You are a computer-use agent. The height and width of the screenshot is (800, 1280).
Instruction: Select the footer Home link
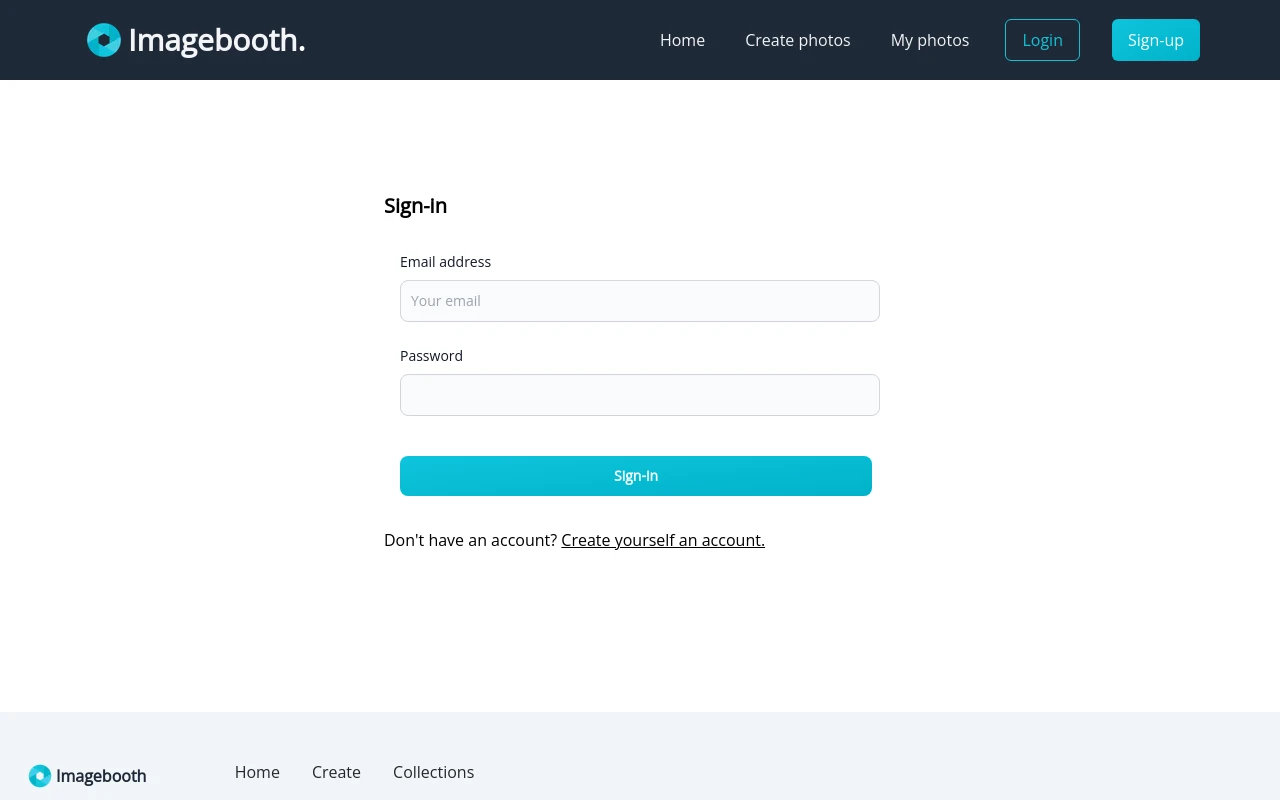pyautogui.click(x=257, y=772)
